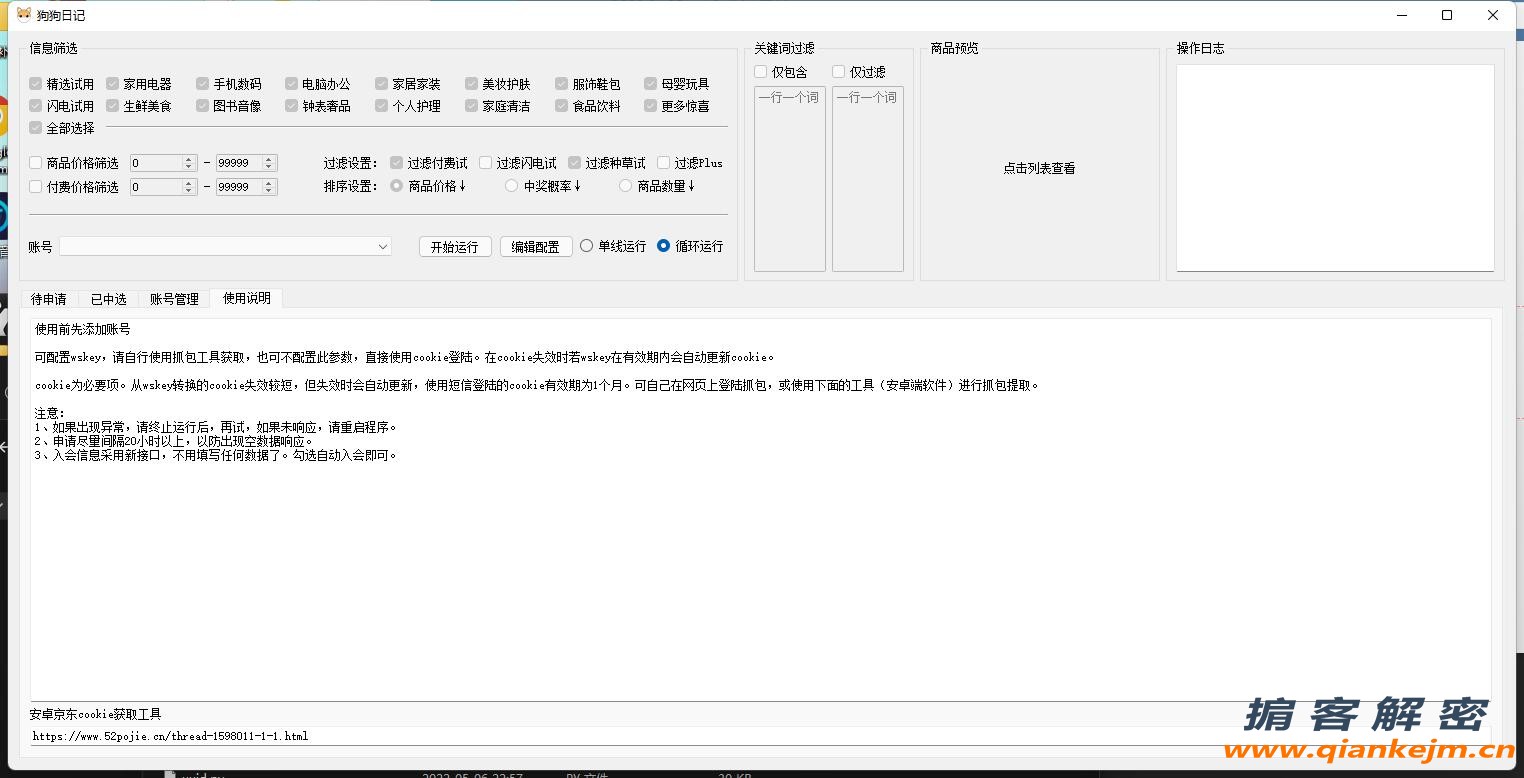Select 中奖概率↓ sort radio button
The image size is (1524, 778).
coord(511,186)
